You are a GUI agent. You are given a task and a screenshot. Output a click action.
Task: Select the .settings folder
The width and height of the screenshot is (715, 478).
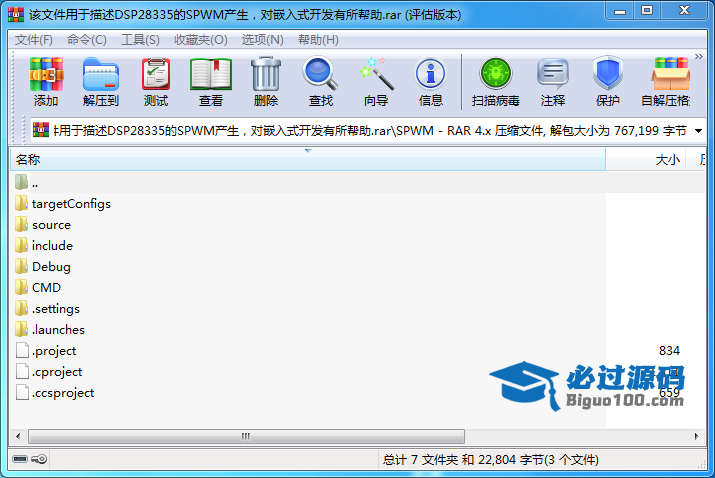[x=47, y=308]
